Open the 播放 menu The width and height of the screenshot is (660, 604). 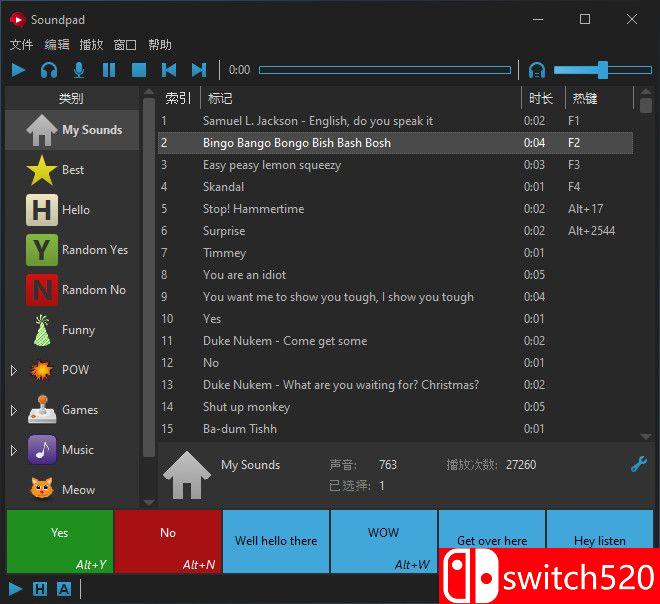click(x=91, y=45)
